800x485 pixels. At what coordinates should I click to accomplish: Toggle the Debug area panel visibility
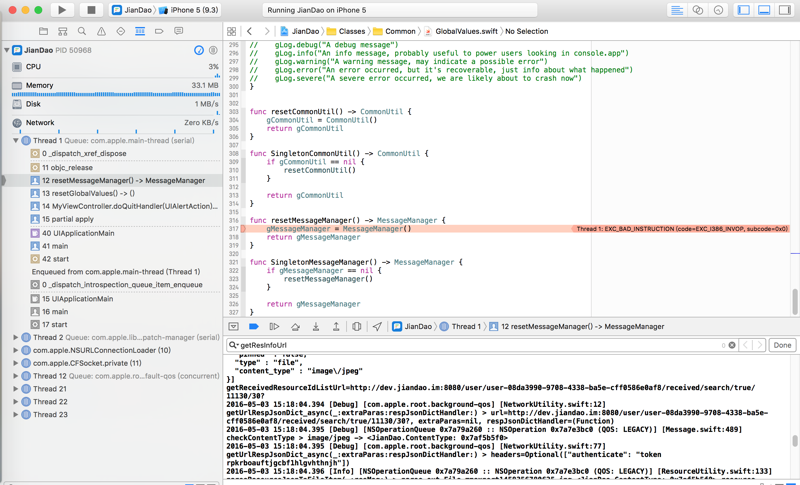point(764,10)
